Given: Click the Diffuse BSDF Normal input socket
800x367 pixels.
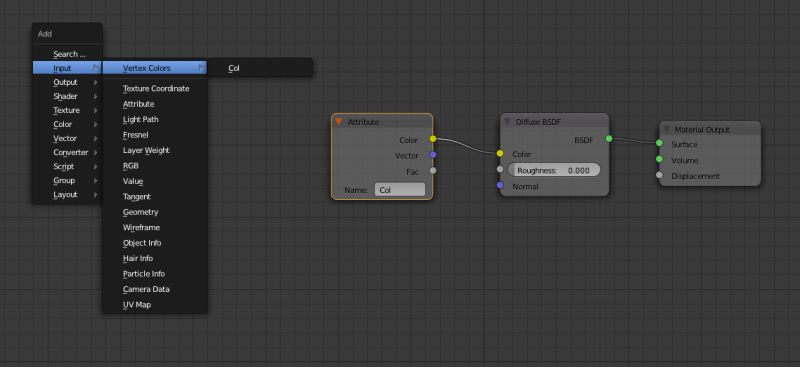Looking at the screenshot, I should (500, 185).
